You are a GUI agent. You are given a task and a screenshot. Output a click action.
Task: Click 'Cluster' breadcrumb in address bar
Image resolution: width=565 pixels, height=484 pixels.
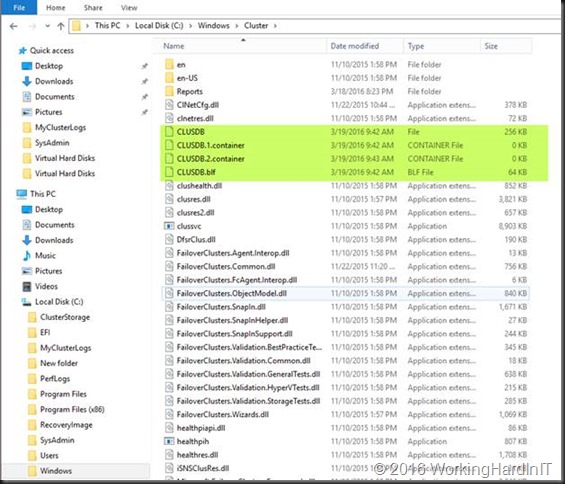pos(256,26)
